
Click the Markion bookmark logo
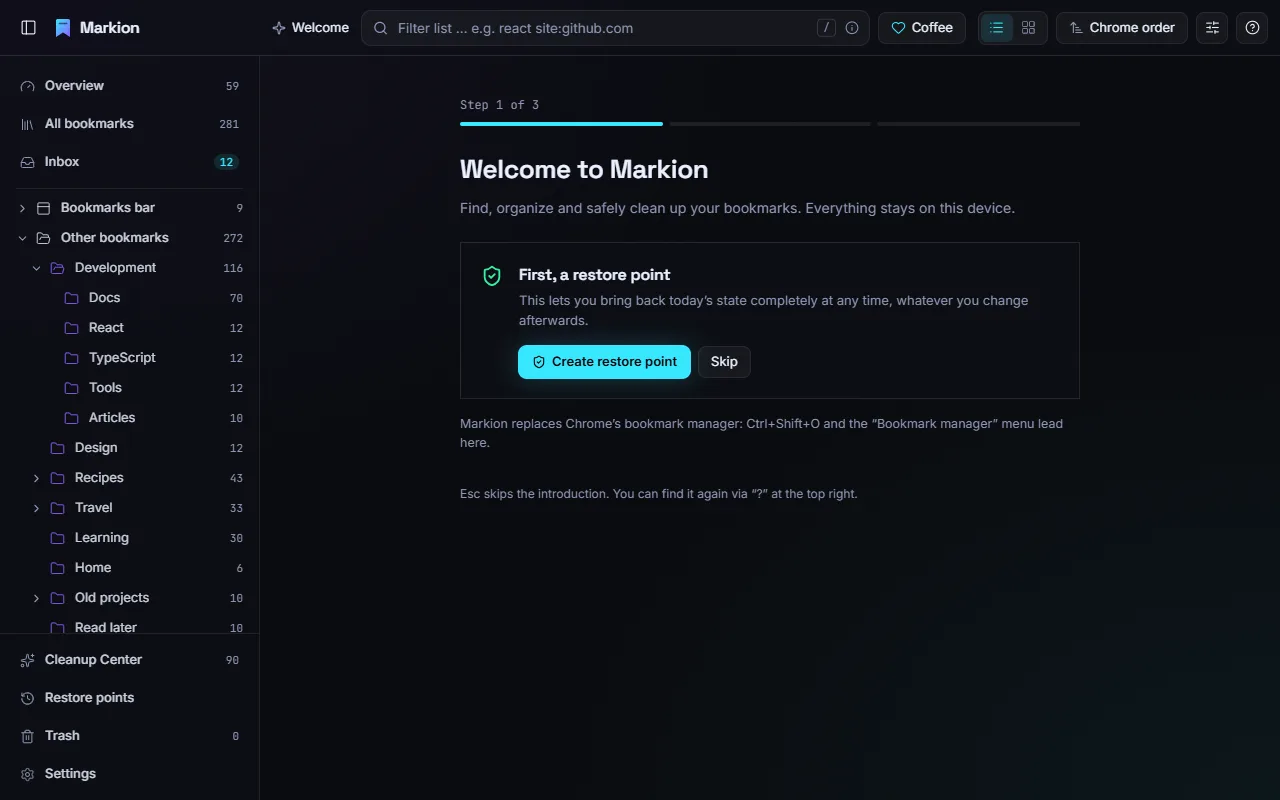(63, 28)
